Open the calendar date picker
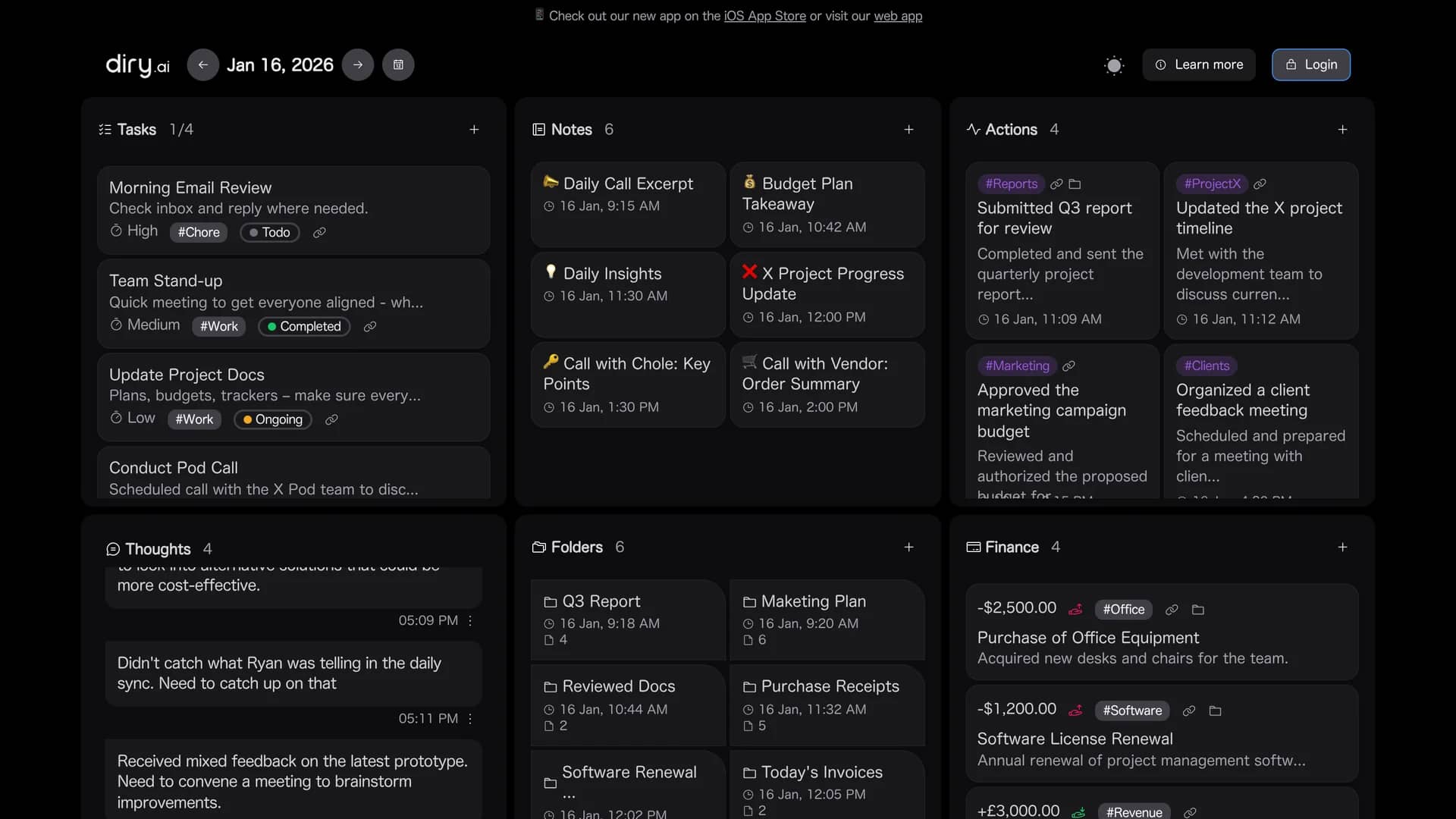 [398, 65]
